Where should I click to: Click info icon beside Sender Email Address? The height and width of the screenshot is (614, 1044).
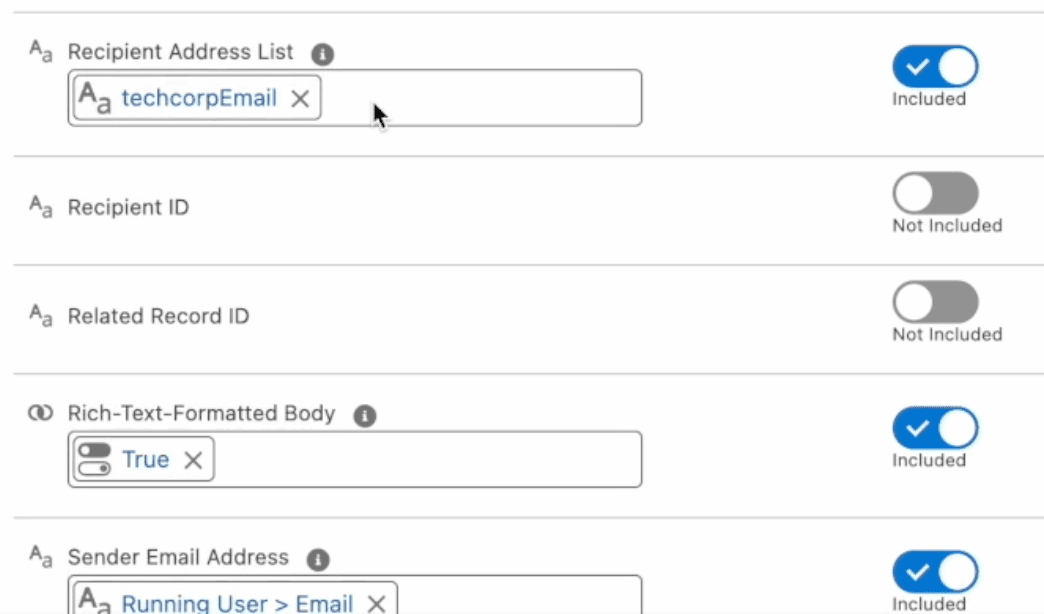(318, 560)
